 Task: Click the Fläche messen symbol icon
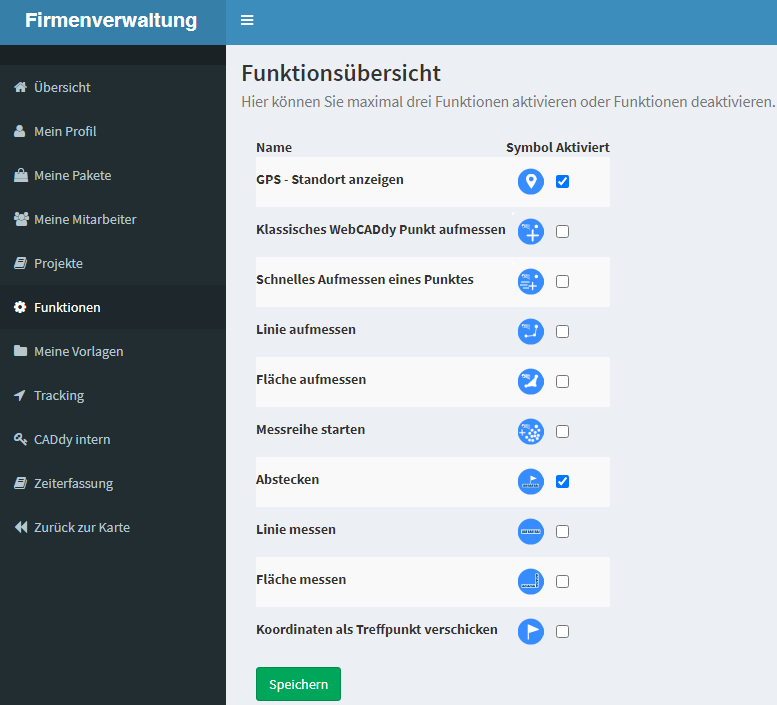[x=531, y=582]
